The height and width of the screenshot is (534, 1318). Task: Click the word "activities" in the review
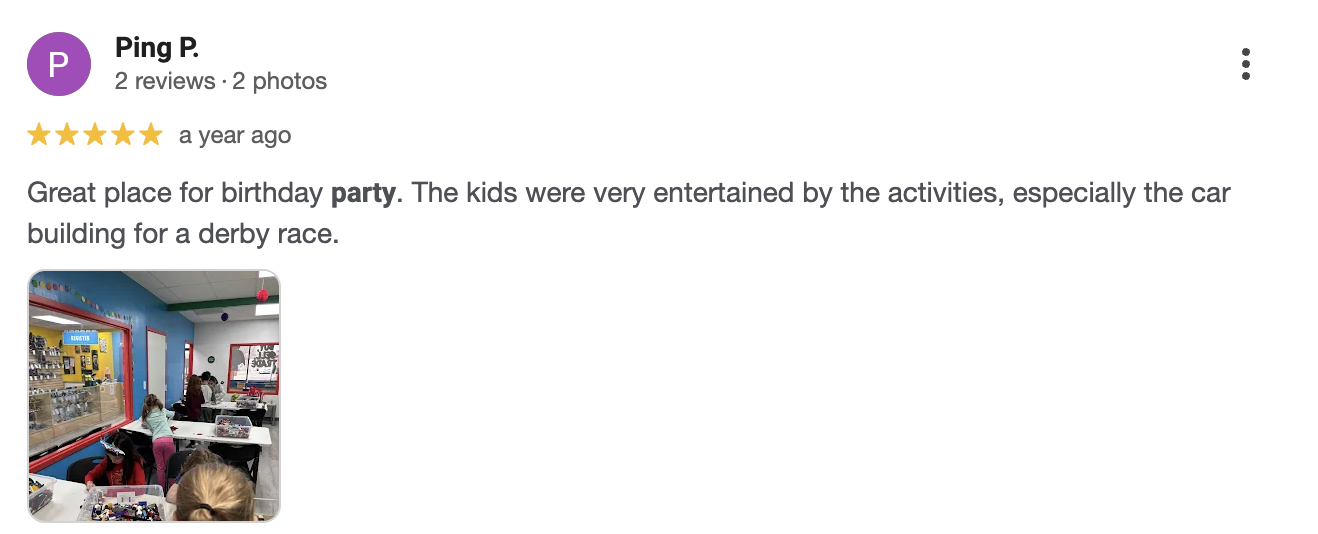click(x=939, y=192)
